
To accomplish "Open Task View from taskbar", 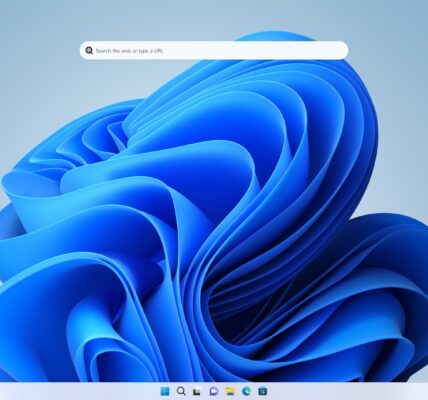I will 197,391.
